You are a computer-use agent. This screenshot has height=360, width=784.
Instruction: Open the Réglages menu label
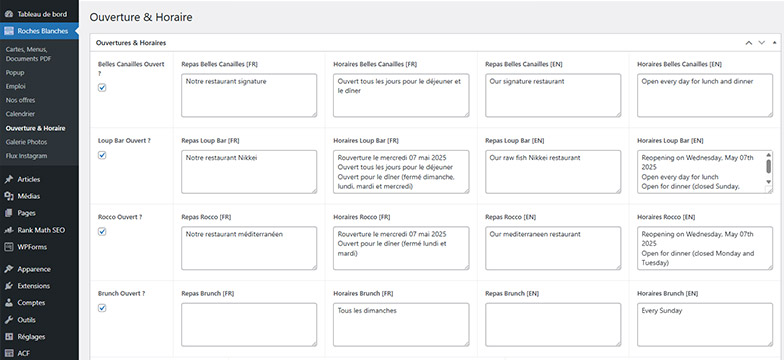tap(31, 337)
